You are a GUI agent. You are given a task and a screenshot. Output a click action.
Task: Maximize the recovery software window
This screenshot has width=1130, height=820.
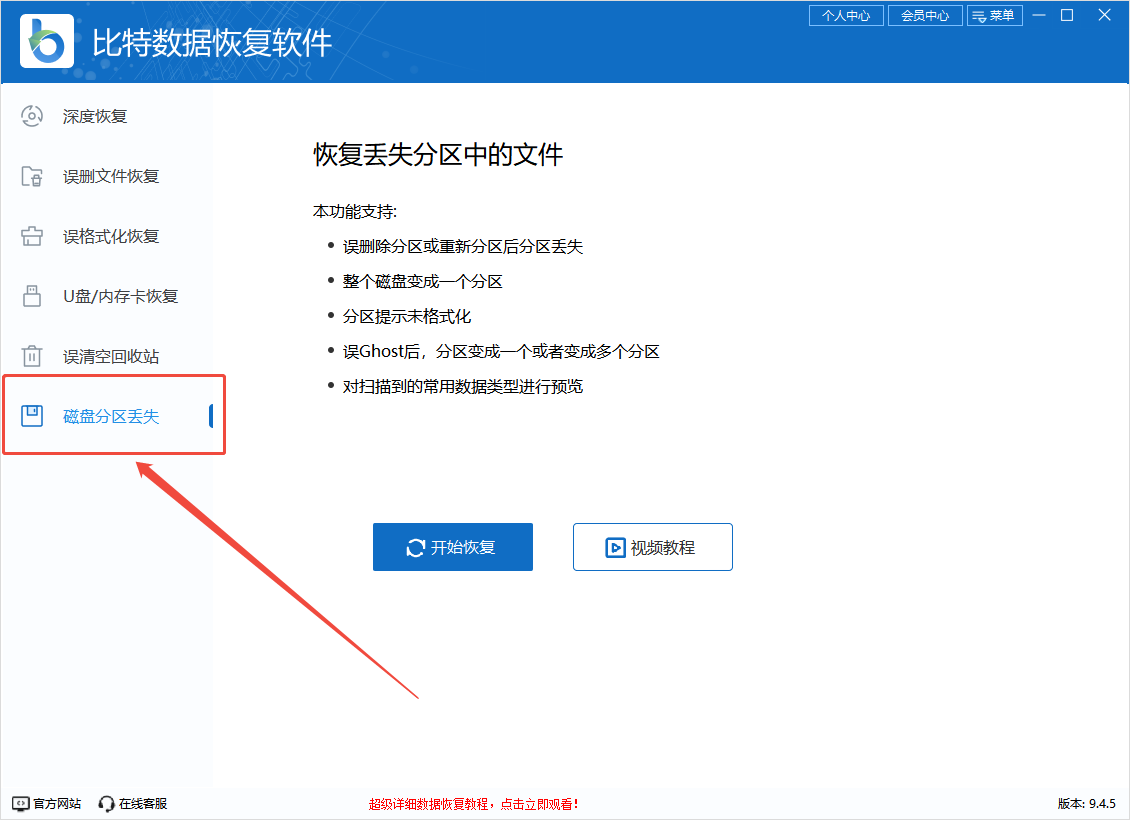click(x=1067, y=15)
